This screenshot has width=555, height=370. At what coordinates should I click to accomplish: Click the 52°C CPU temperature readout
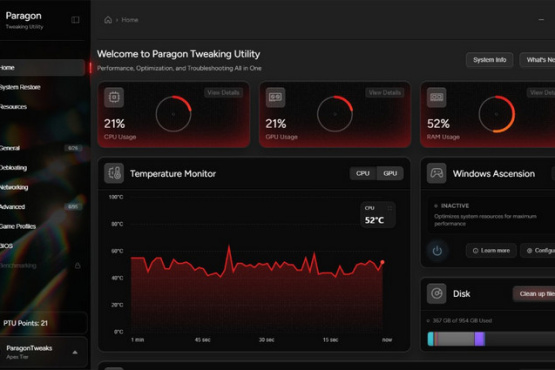(374, 220)
